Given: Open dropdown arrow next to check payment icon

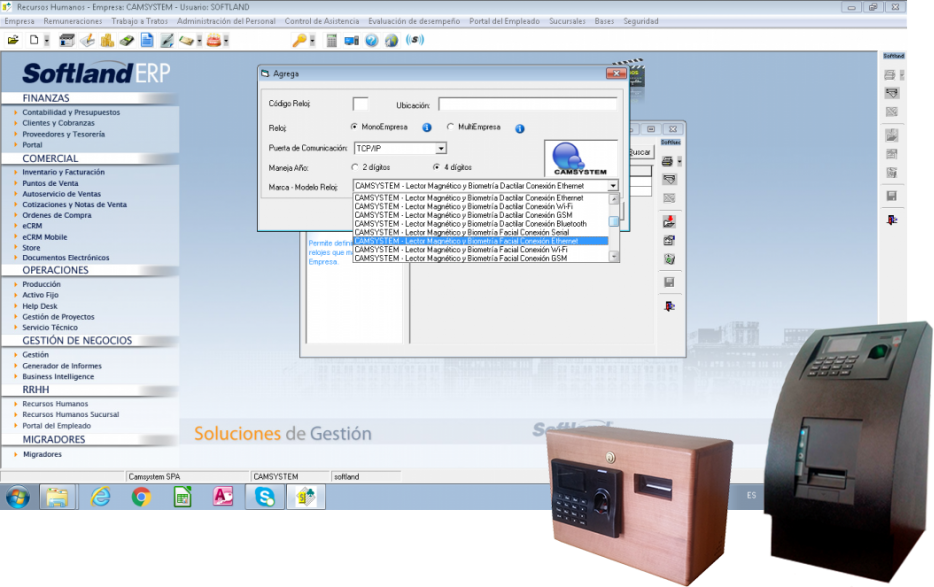Looking at the screenshot, I should pyautogui.click(x=199, y=41).
